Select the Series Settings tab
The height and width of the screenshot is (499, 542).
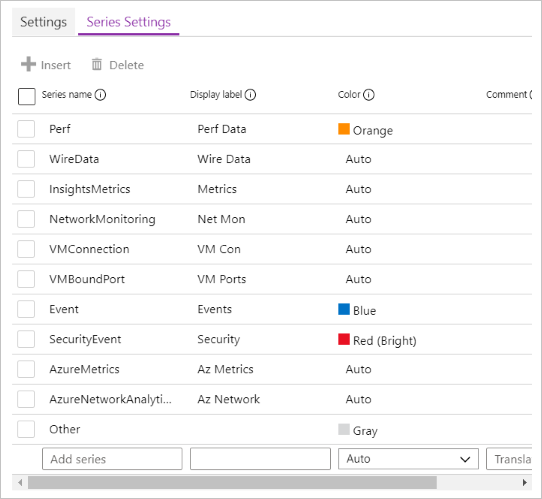129,22
